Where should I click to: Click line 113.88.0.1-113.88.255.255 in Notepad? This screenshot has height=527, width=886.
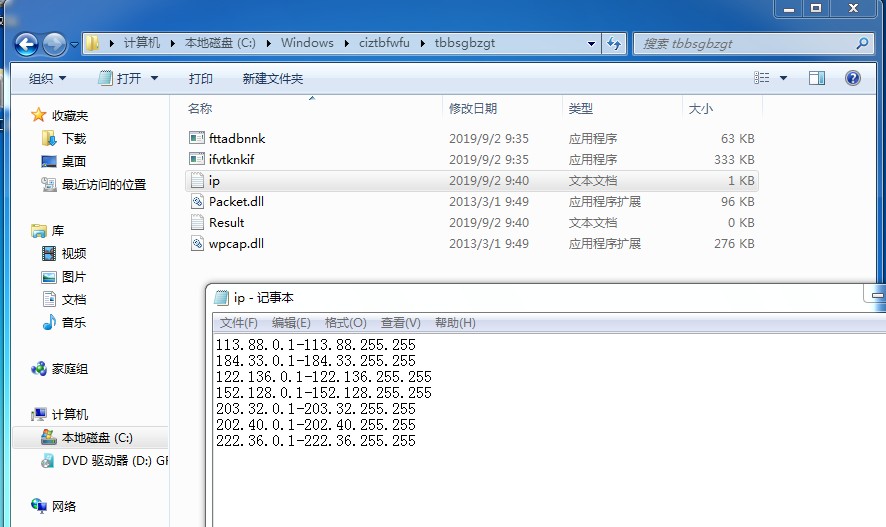pyautogui.click(x=315, y=345)
